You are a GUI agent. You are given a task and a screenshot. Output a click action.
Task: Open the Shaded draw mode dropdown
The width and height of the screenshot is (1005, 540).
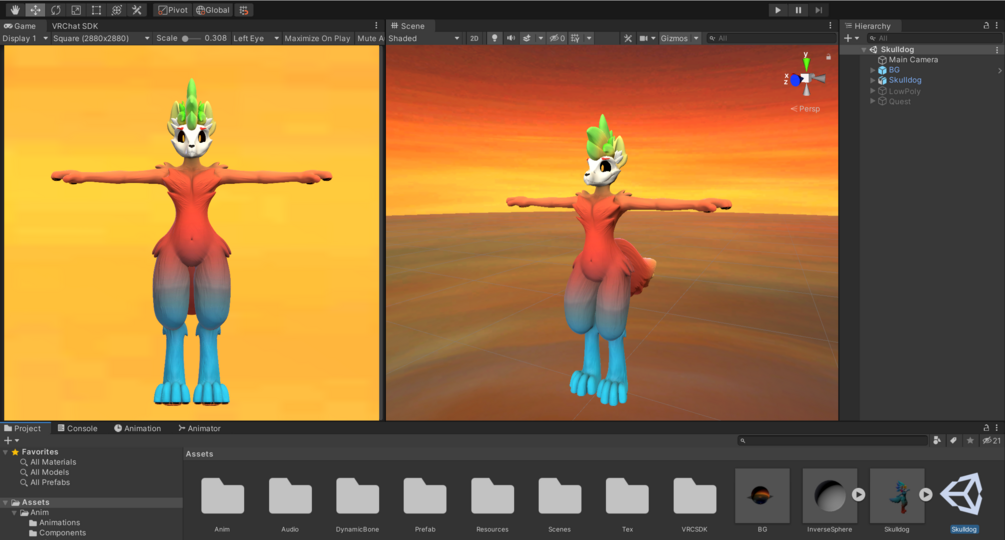tap(424, 38)
